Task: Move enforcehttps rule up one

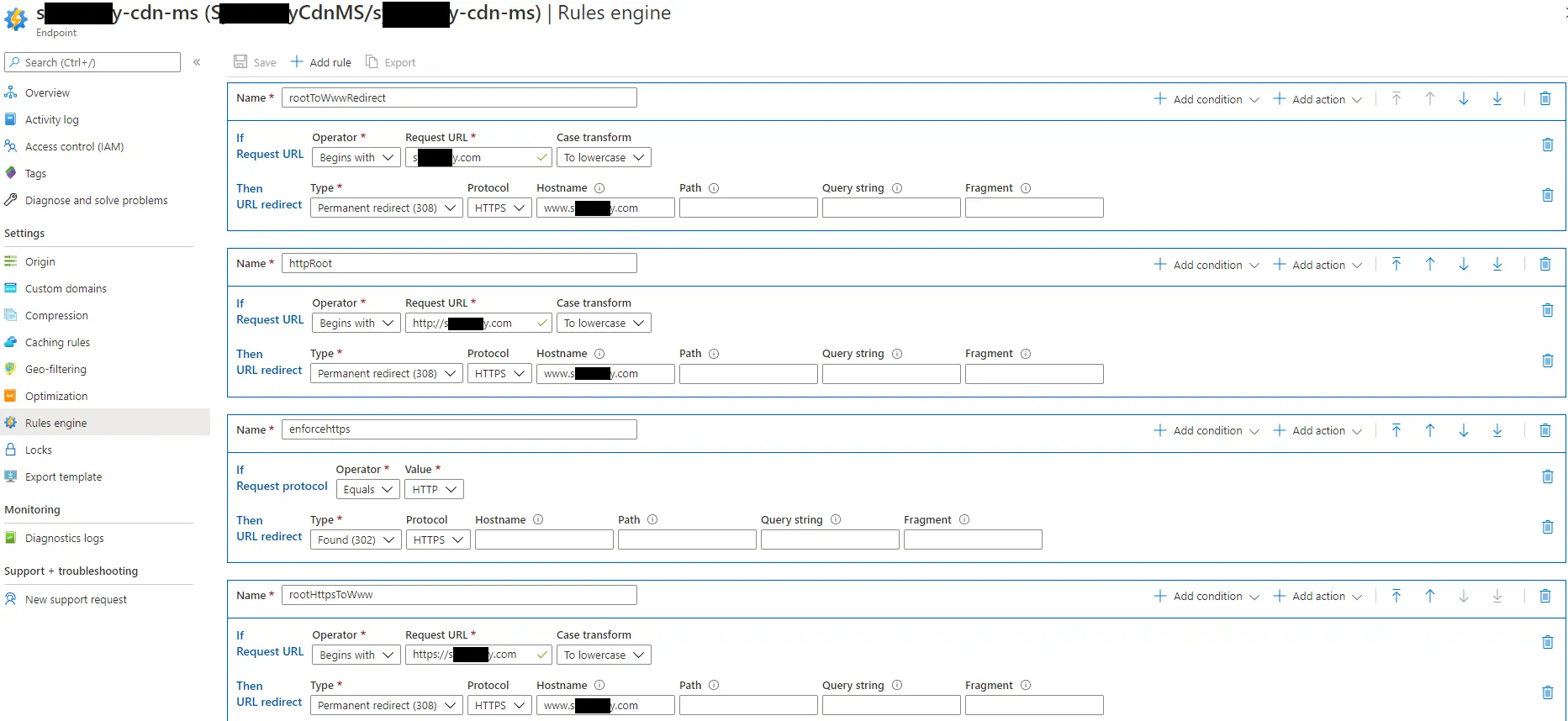Action: 1430,430
